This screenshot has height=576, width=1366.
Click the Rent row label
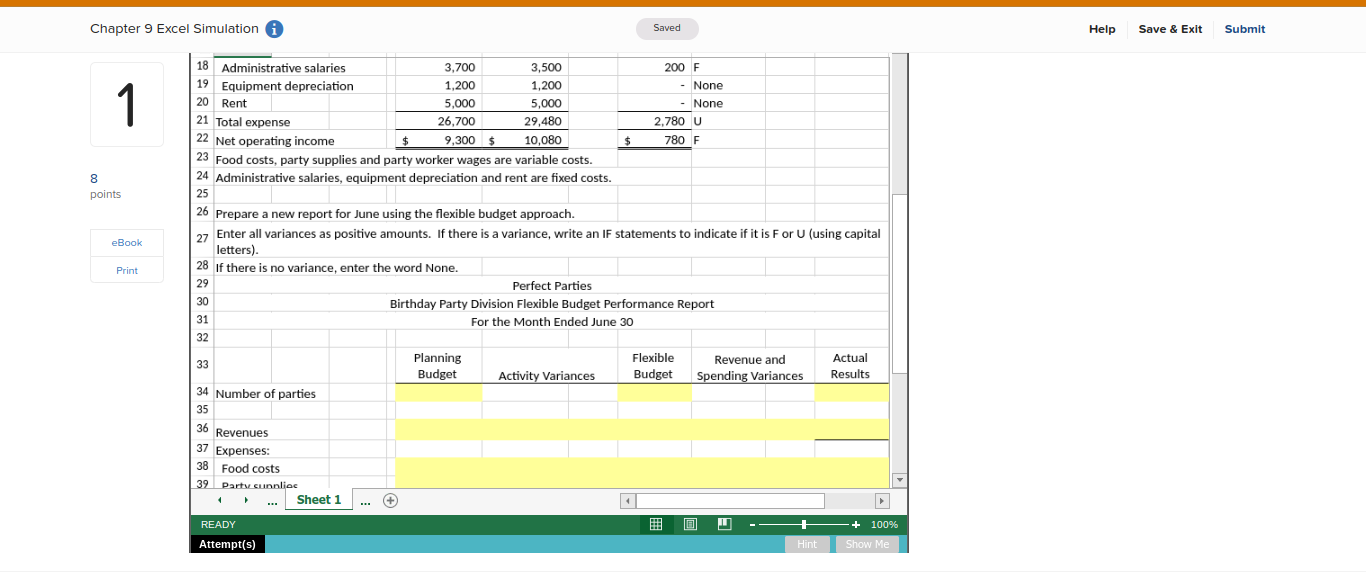[234, 104]
